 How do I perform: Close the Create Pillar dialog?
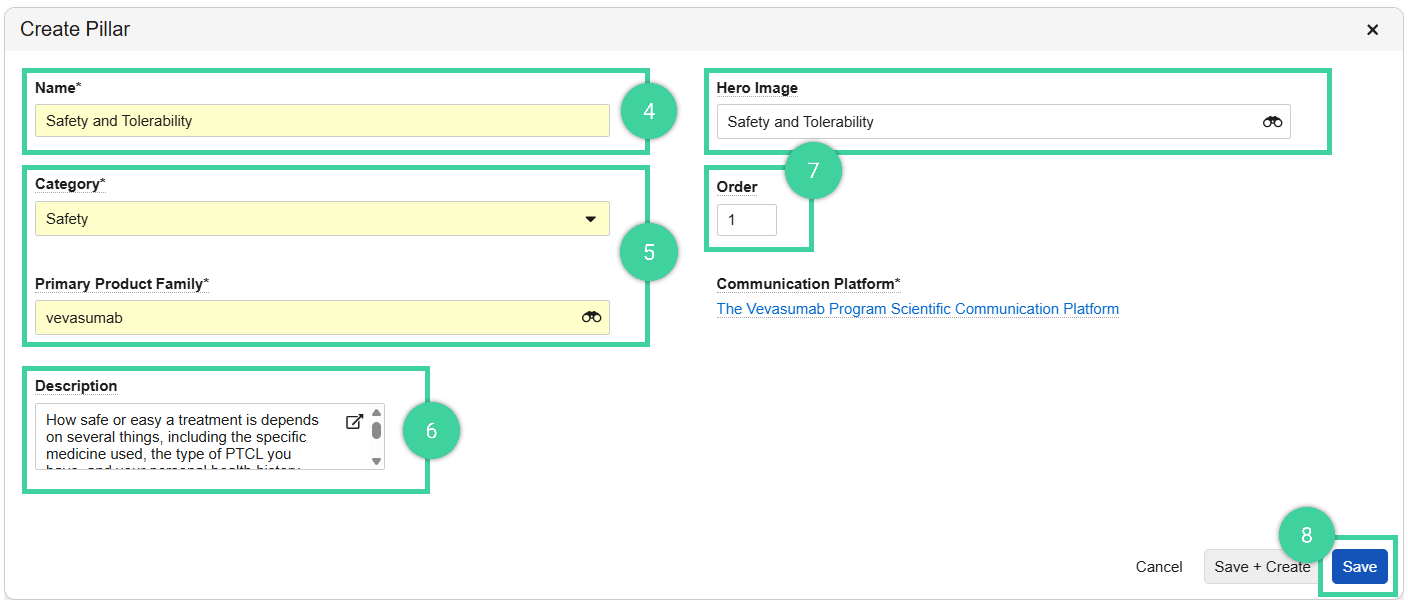click(x=1373, y=29)
